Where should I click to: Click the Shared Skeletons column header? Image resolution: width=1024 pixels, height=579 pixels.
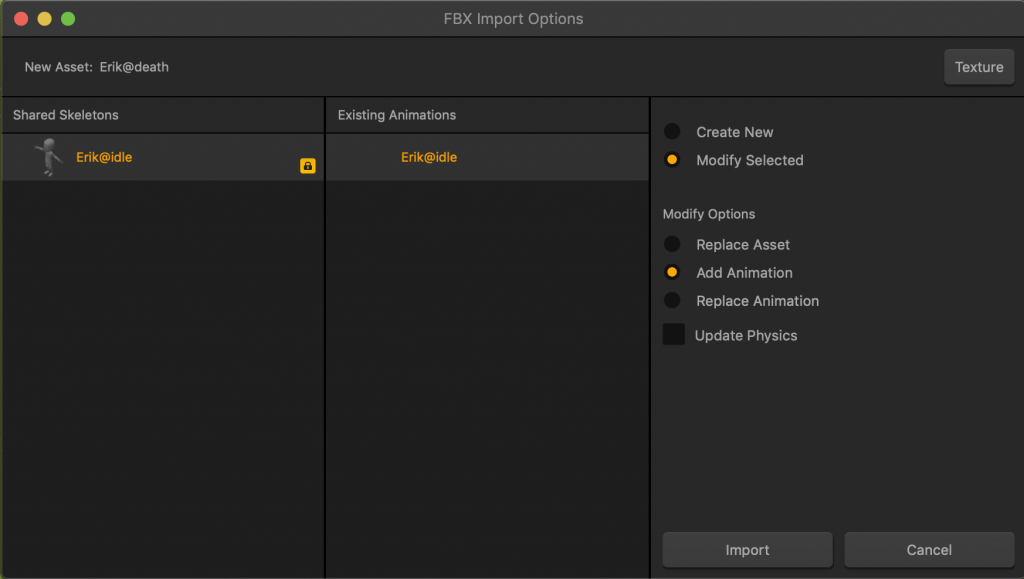point(163,115)
